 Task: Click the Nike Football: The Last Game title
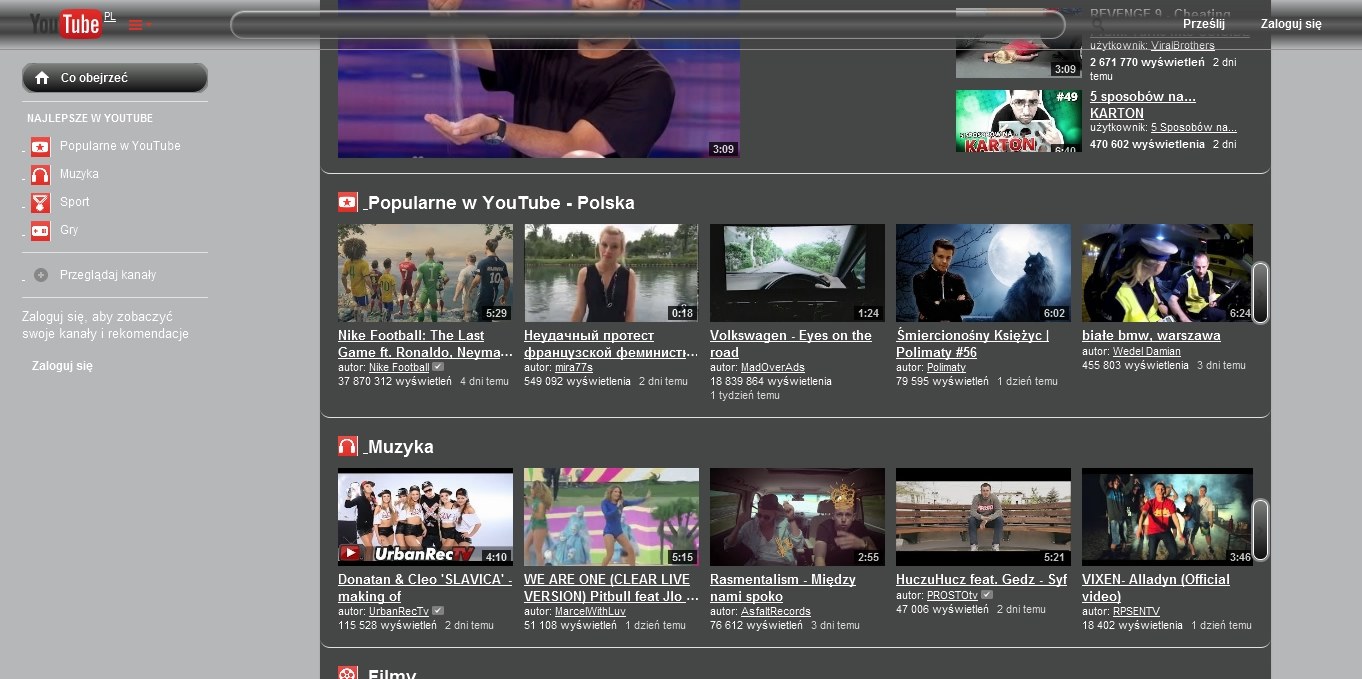click(425, 344)
